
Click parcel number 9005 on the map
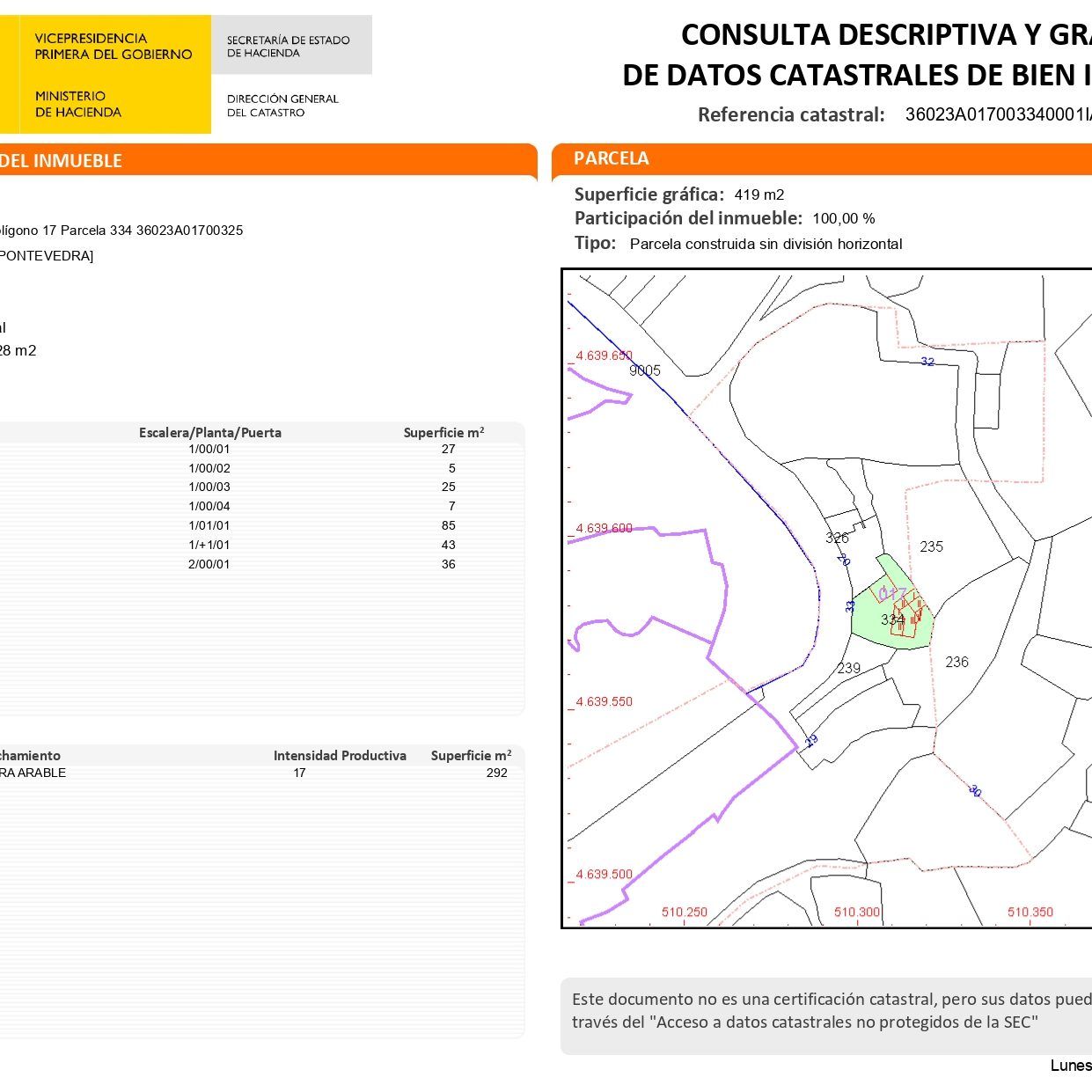point(645,370)
